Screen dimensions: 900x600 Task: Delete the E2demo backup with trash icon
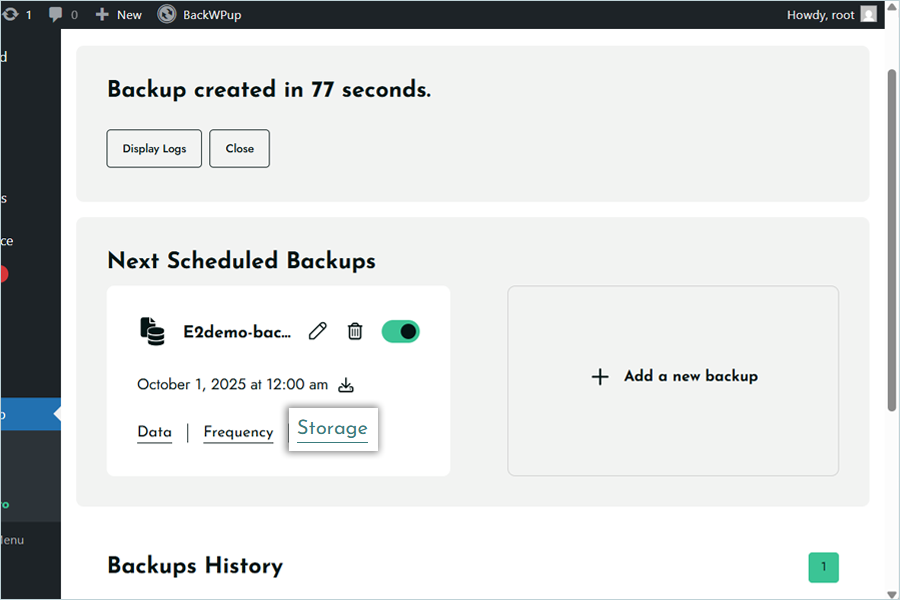[355, 332]
